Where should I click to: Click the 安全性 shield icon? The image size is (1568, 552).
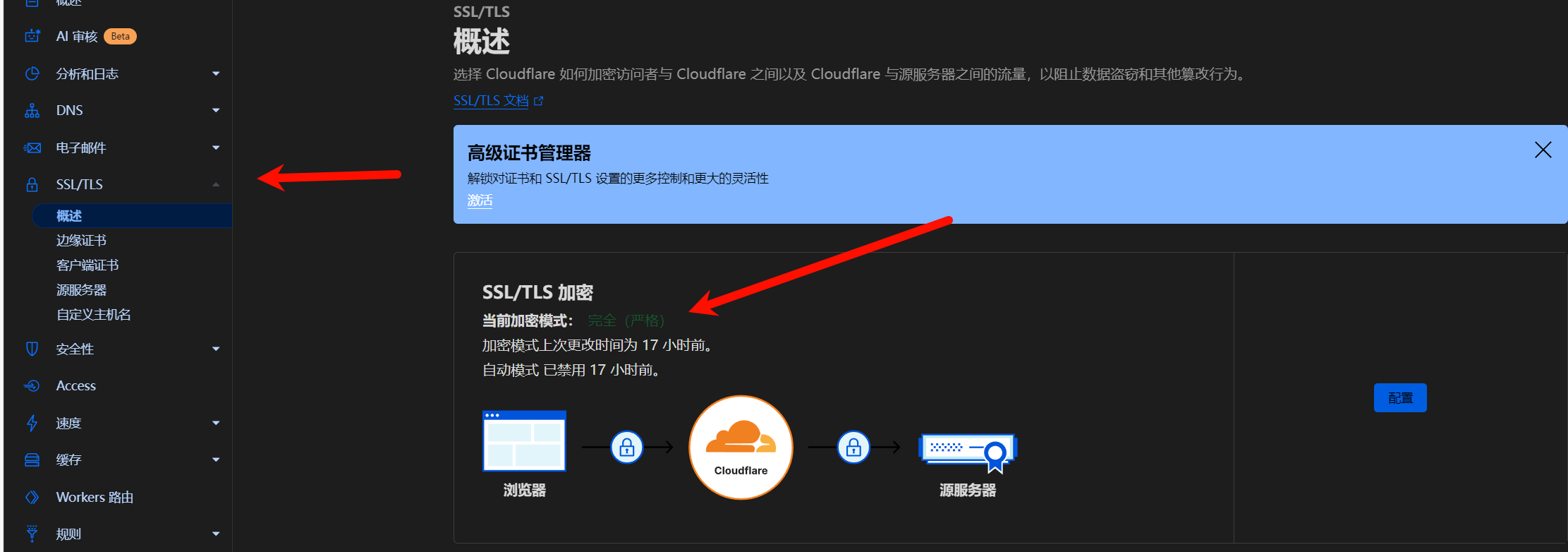tap(32, 349)
